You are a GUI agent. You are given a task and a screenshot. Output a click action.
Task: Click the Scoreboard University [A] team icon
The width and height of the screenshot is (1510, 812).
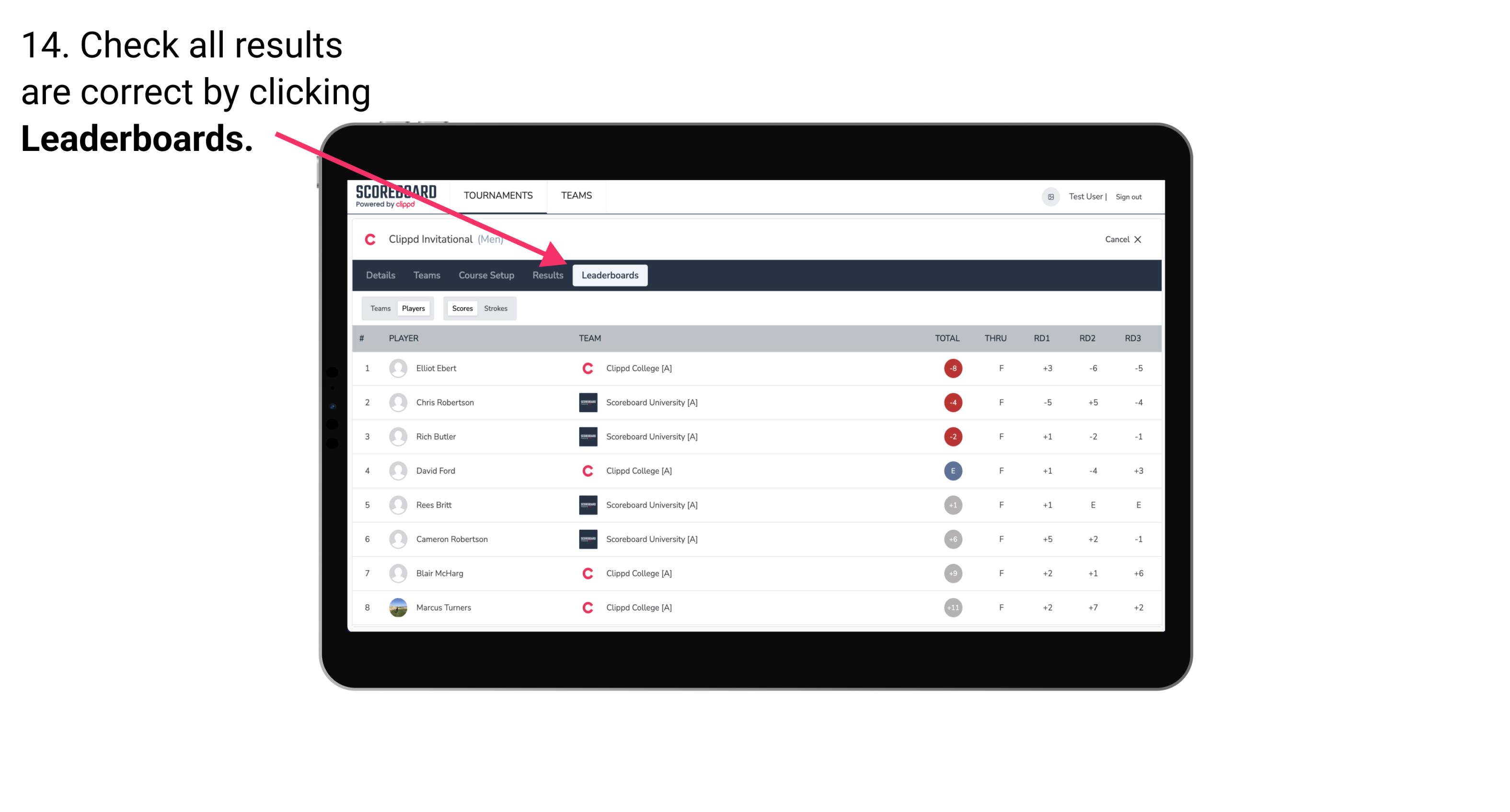click(x=586, y=402)
